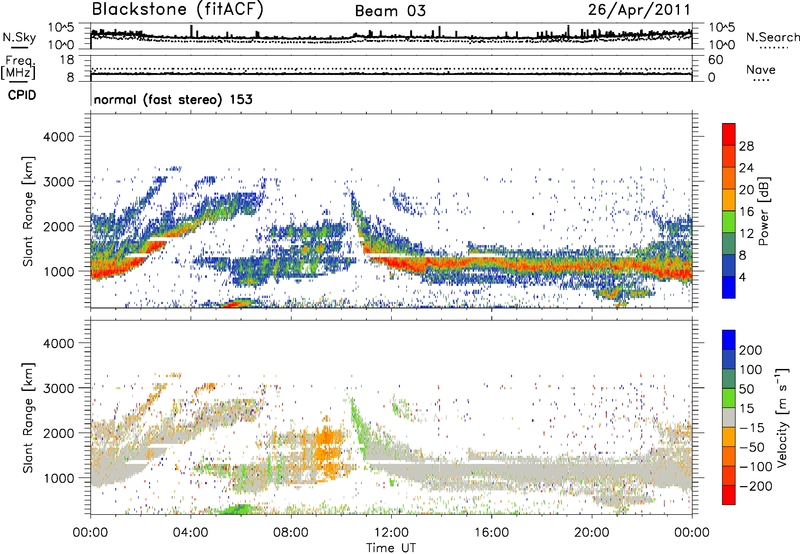
Task: Click the "-15" value on Velocity colorbar
Action: click(752, 428)
